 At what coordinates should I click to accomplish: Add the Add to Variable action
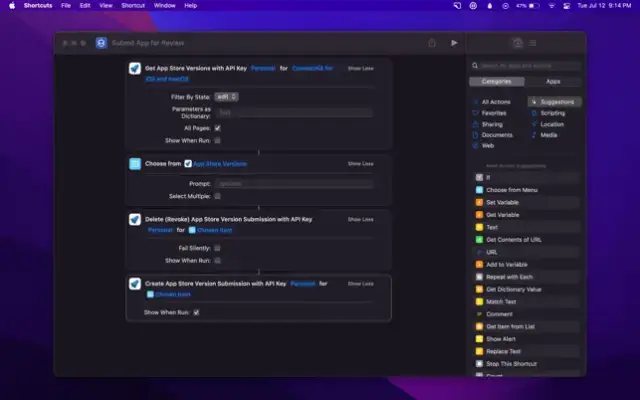click(x=527, y=264)
